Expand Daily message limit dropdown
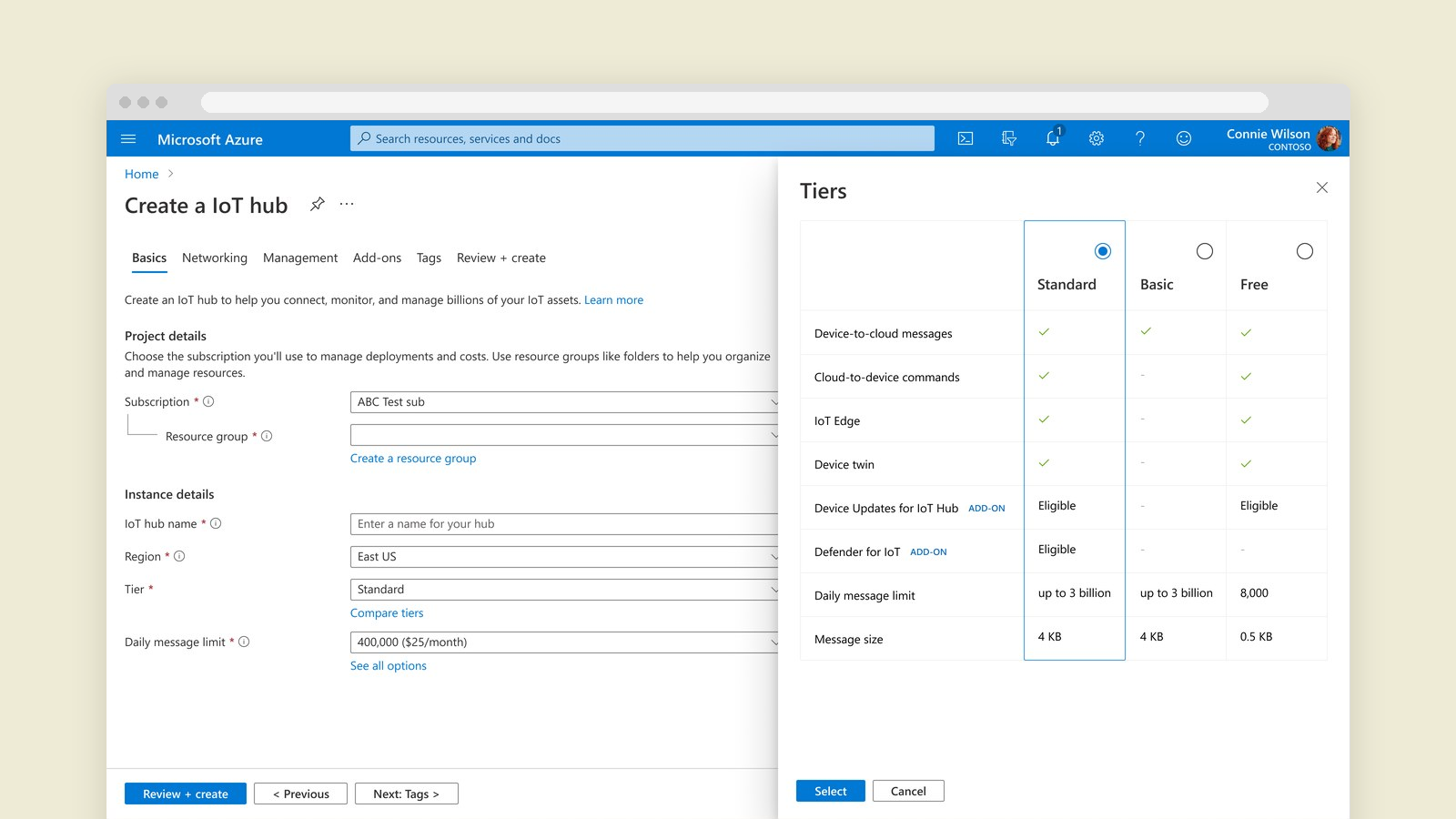Screen dimensions: 1456x819 (x=564, y=642)
